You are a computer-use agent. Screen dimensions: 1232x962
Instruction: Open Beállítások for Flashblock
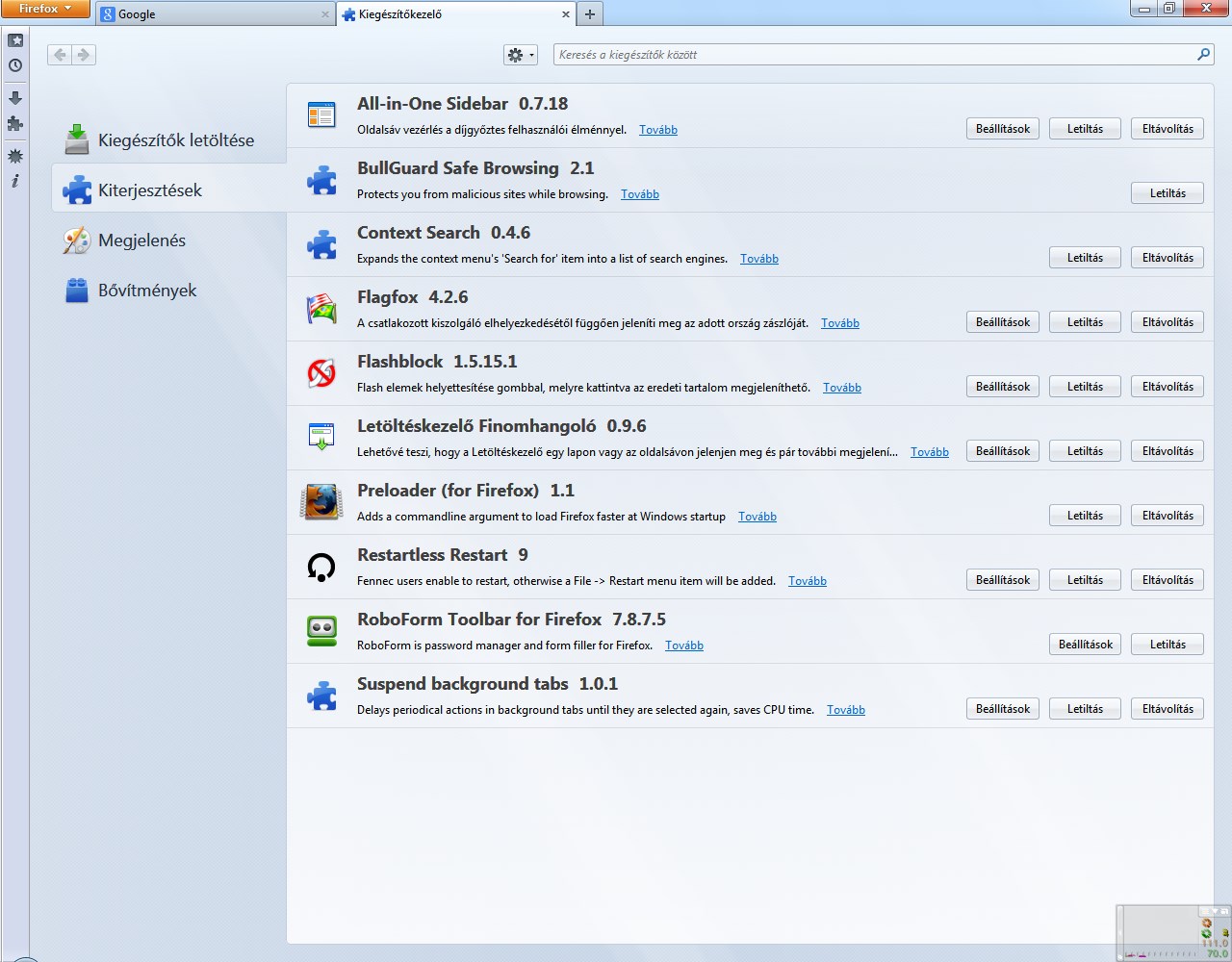(x=1003, y=387)
